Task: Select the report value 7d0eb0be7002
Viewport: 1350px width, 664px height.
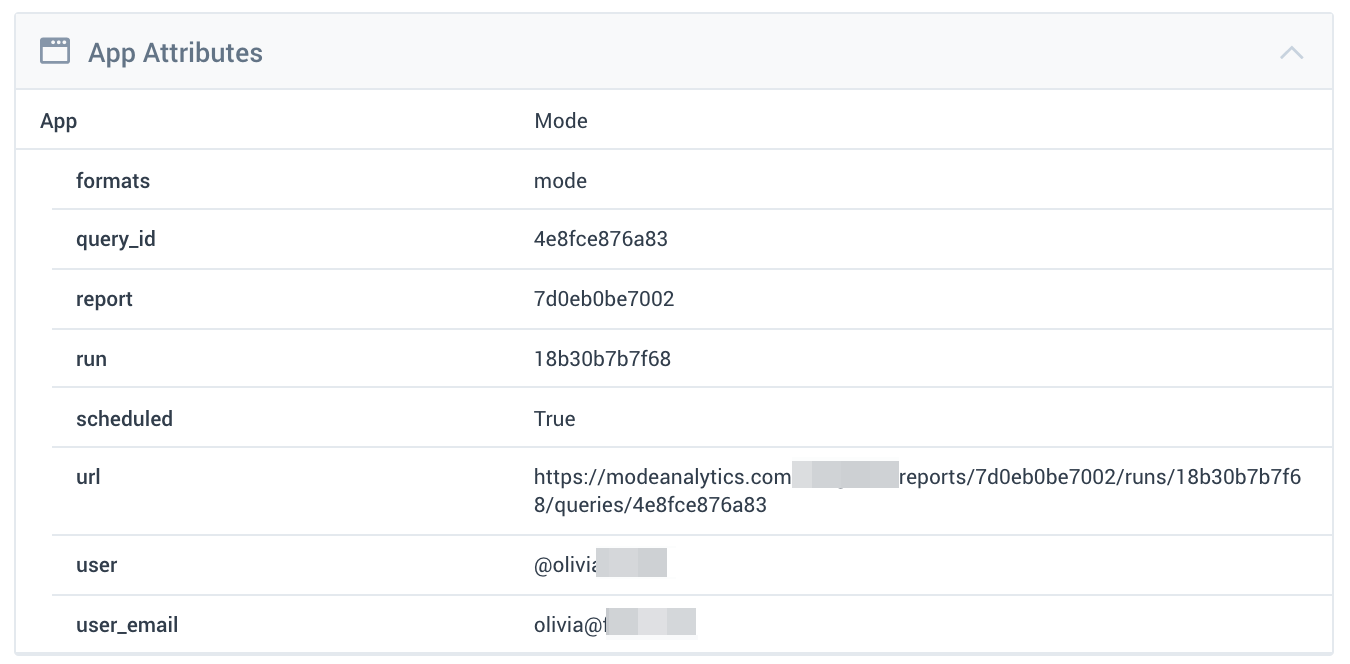Action: pyautogui.click(x=604, y=299)
